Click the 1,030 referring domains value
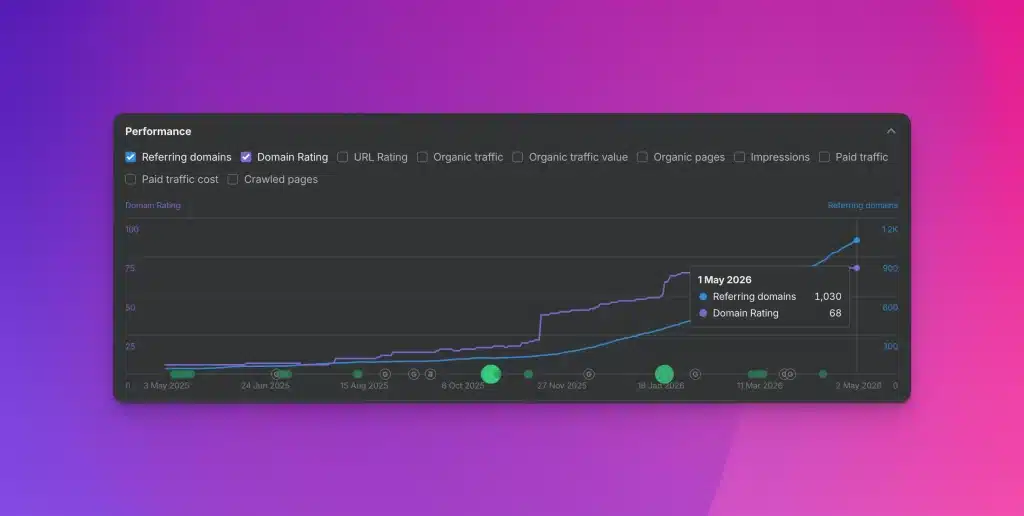 pos(827,297)
